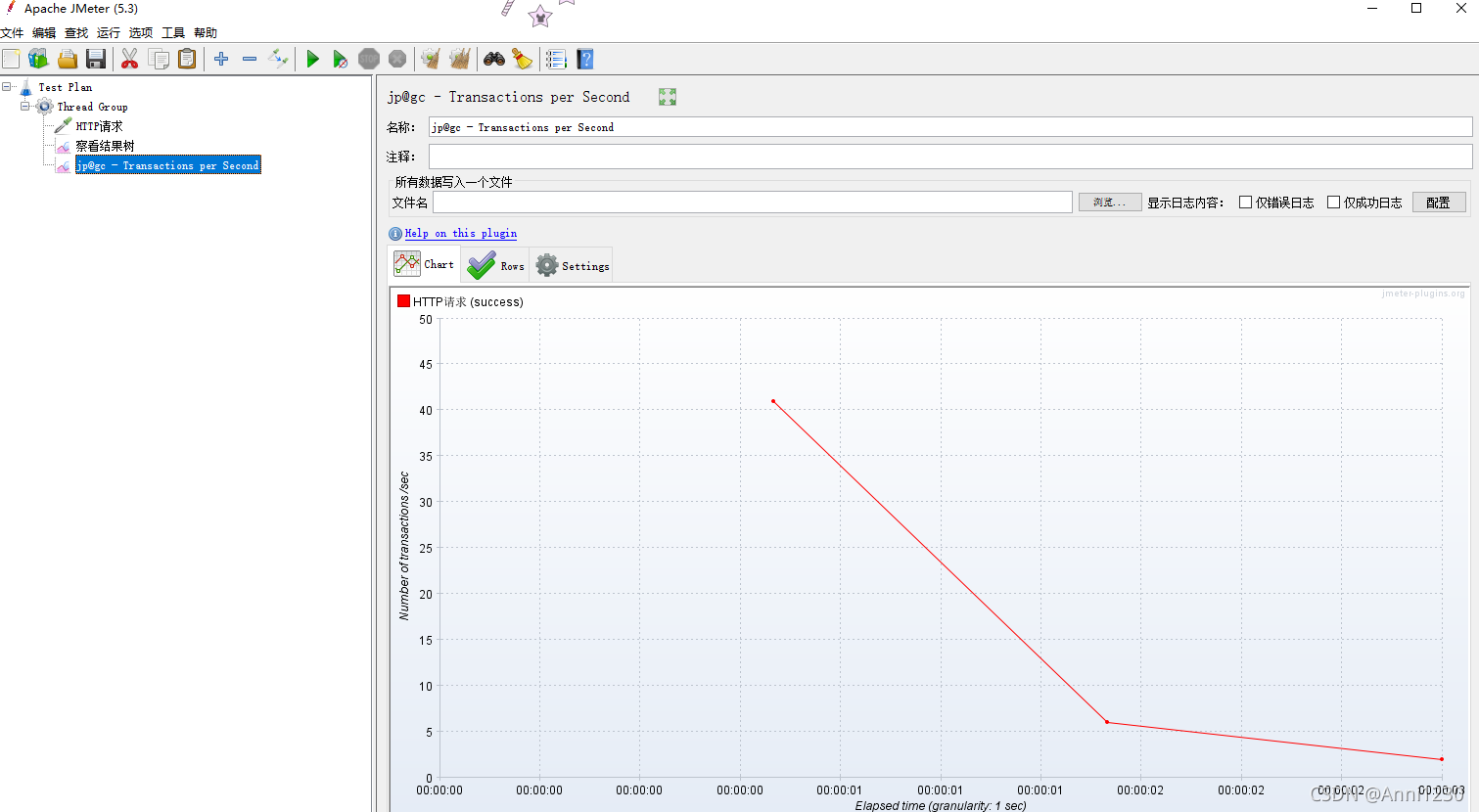The width and height of the screenshot is (1479, 812).
Task: Switch to the Chart tab
Action: (x=425, y=264)
